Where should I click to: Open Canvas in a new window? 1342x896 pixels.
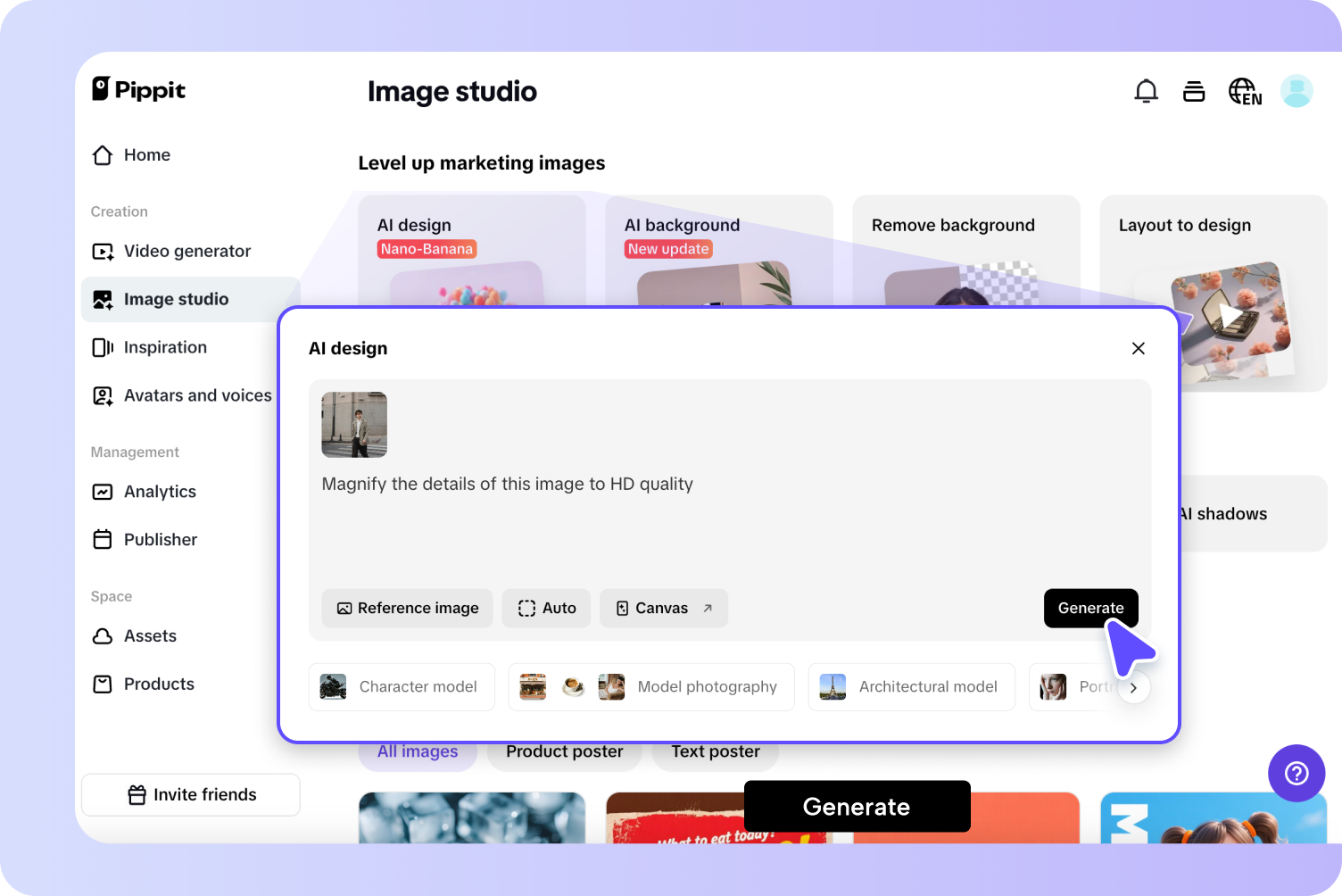tap(664, 609)
